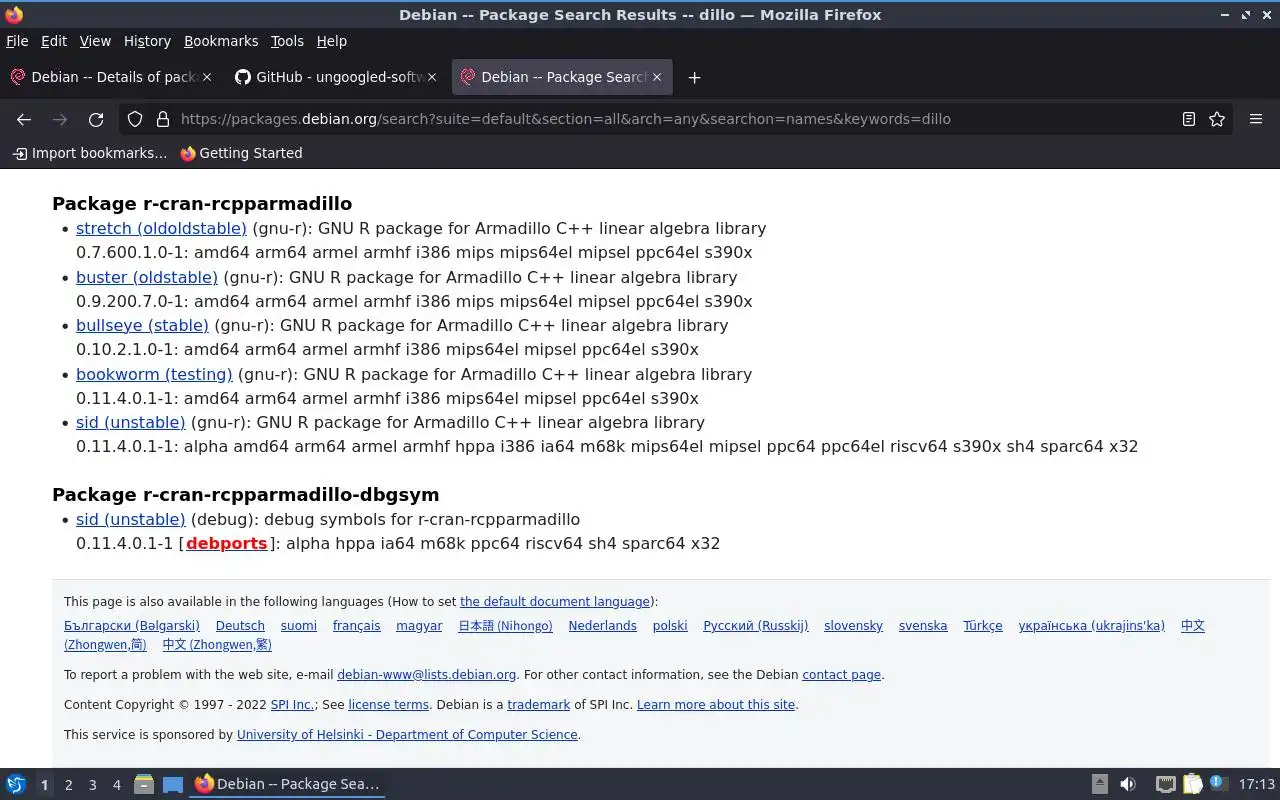Open the update notifier tray icon

[x=1218, y=784]
